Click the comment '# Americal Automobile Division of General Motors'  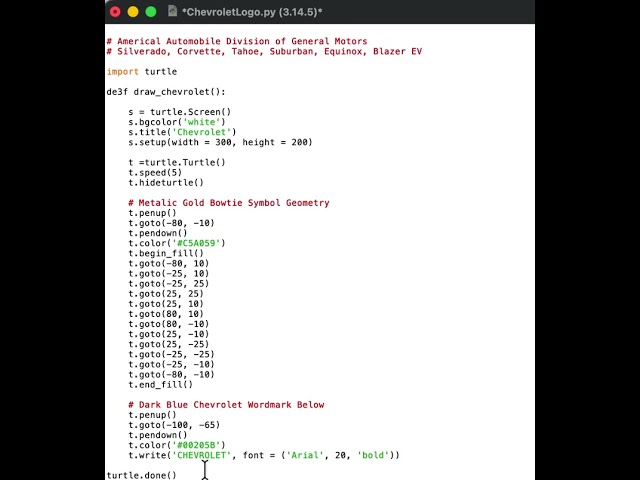coord(237,41)
